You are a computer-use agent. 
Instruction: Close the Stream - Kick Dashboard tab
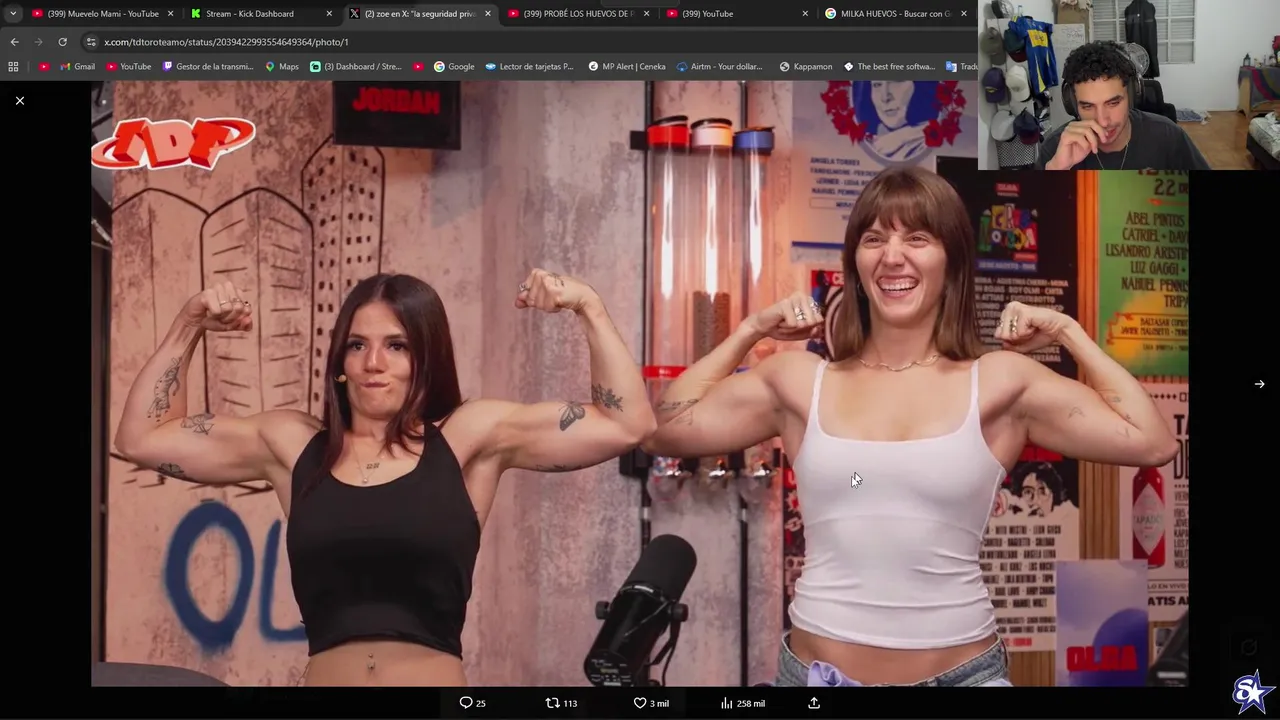pyautogui.click(x=329, y=14)
